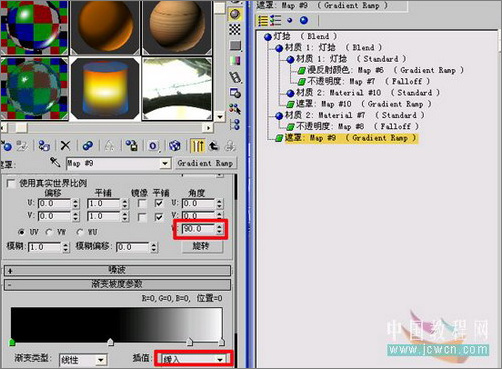Click the Gradient Ramp map type button

click(205, 163)
